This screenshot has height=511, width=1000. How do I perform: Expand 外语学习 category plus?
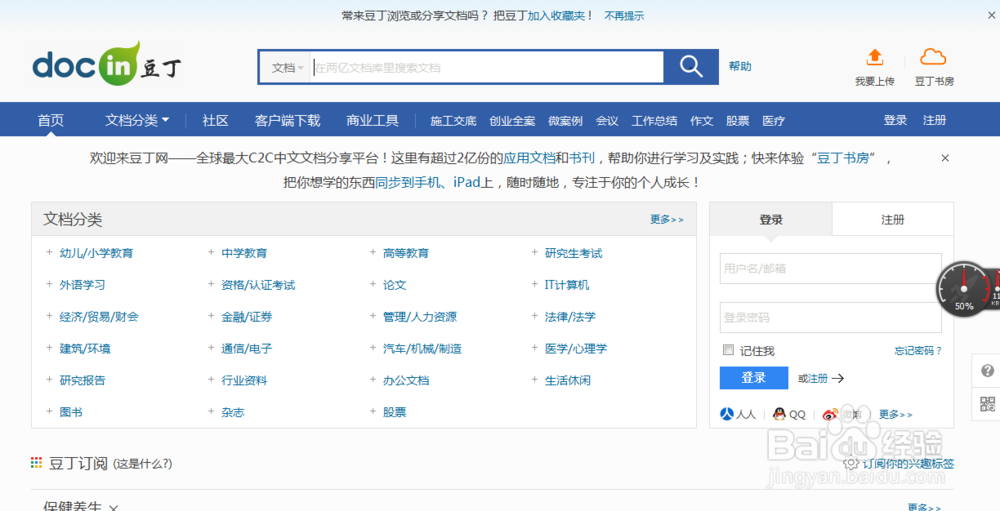[49, 285]
